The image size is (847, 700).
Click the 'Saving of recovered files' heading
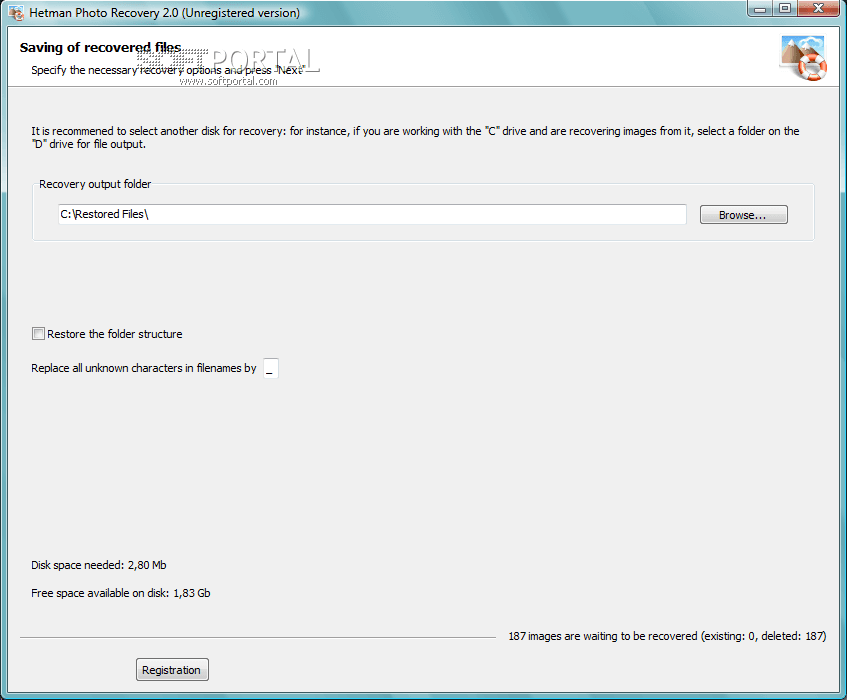click(x=100, y=48)
